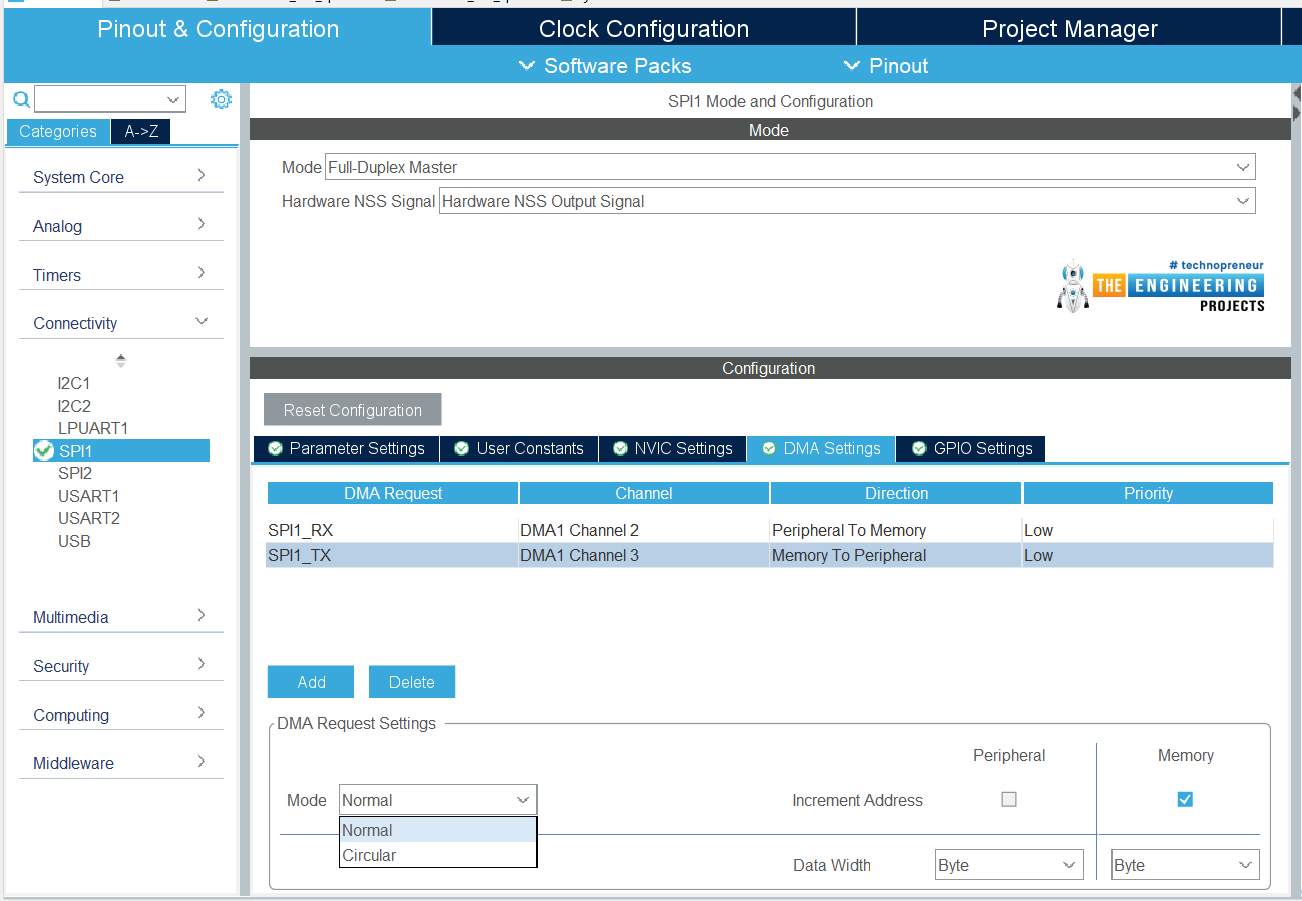Expand the Middleware category
The height and width of the screenshot is (901, 1302).
[121, 763]
